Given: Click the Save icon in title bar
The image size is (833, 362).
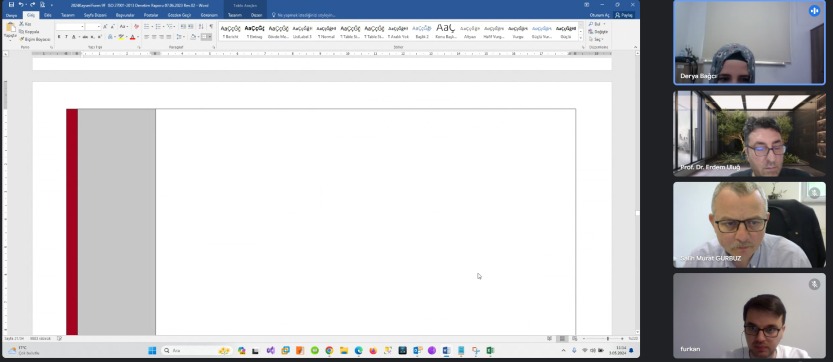Looking at the screenshot, I should click(x=11, y=5).
